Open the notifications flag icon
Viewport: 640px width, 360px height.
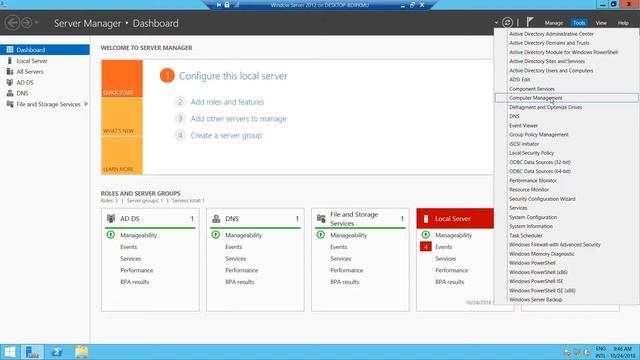pyautogui.click(x=530, y=22)
